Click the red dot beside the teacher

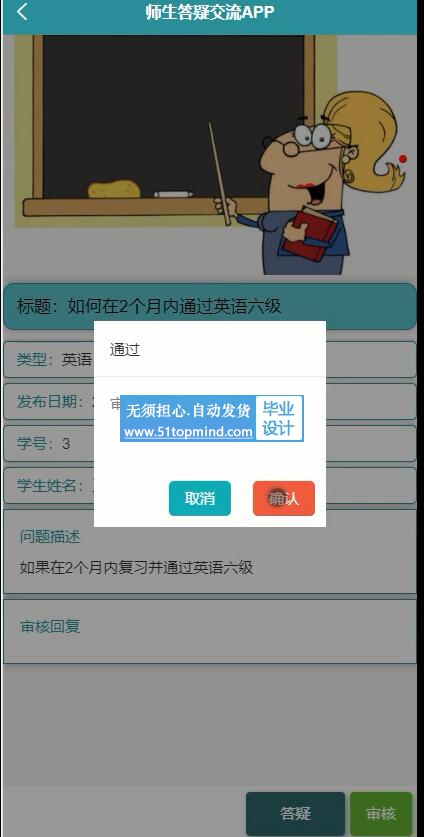tap(403, 159)
